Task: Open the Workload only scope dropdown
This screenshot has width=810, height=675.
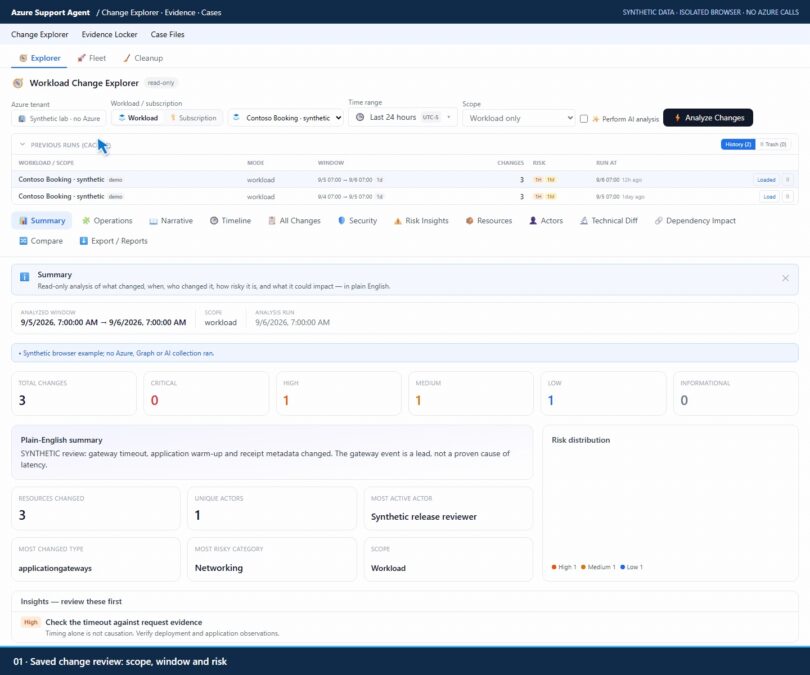Action: point(519,118)
